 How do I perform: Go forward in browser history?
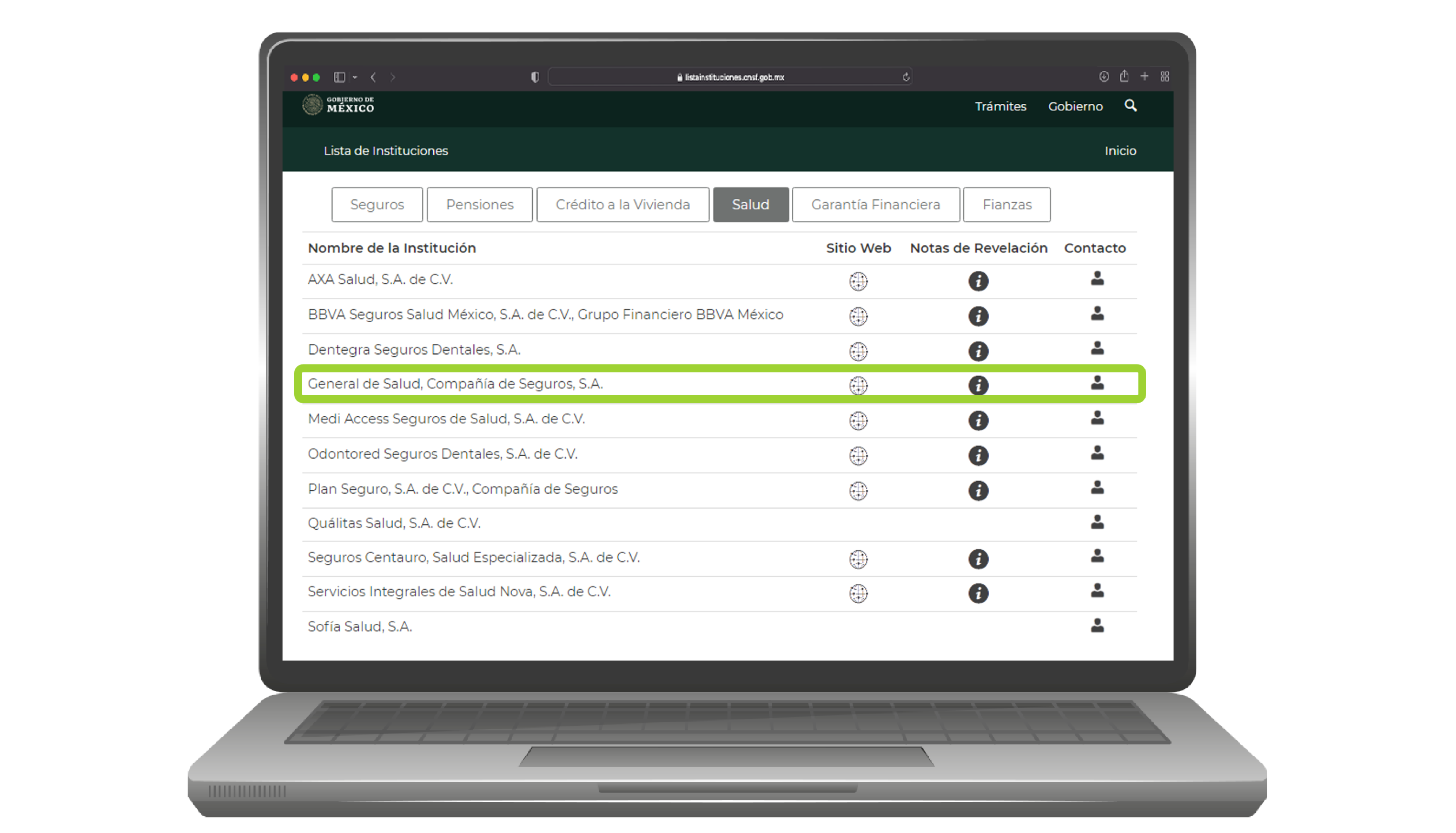pos(393,77)
